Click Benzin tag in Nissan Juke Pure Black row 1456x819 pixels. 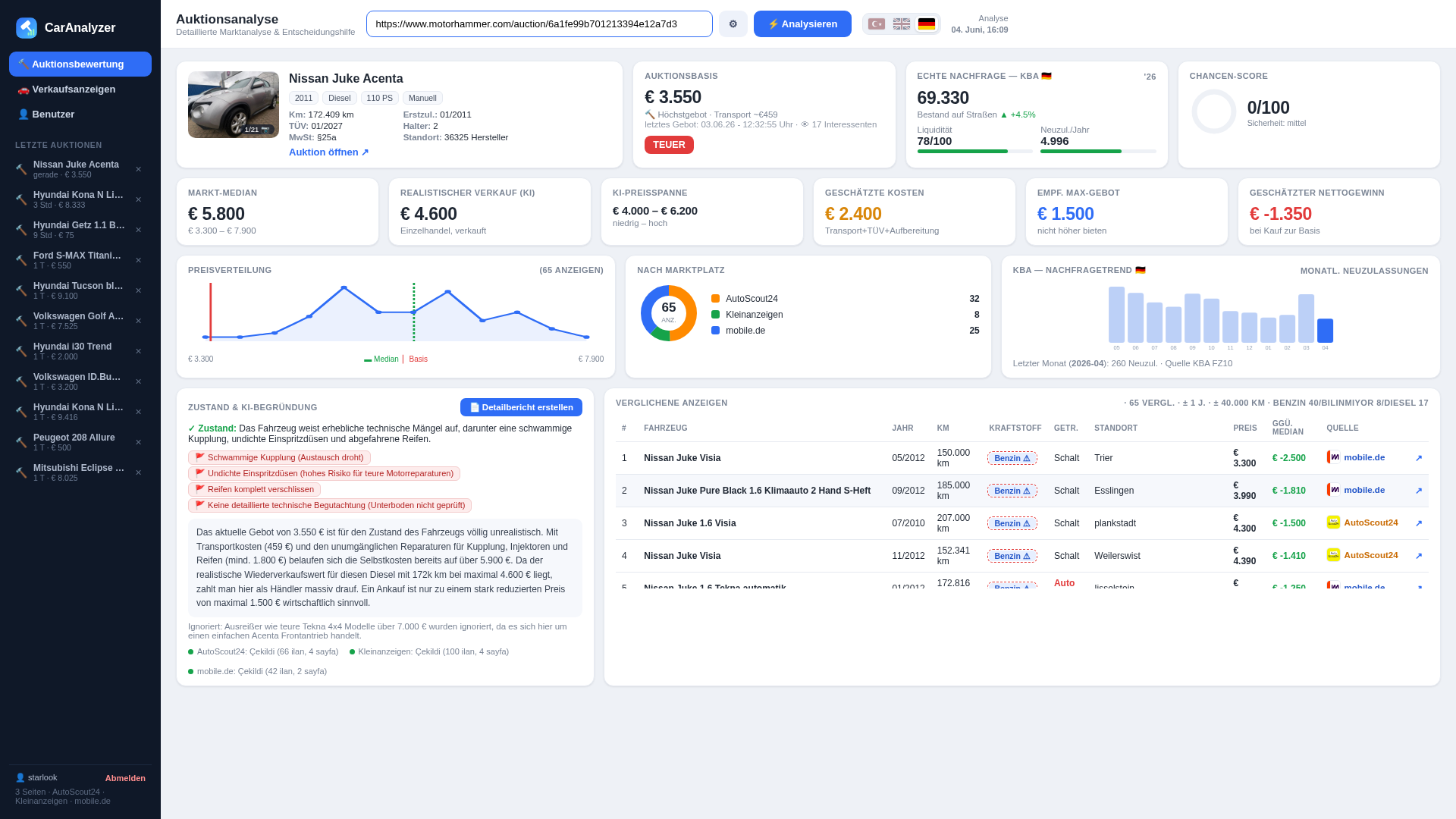pyautogui.click(x=1012, y=491)
